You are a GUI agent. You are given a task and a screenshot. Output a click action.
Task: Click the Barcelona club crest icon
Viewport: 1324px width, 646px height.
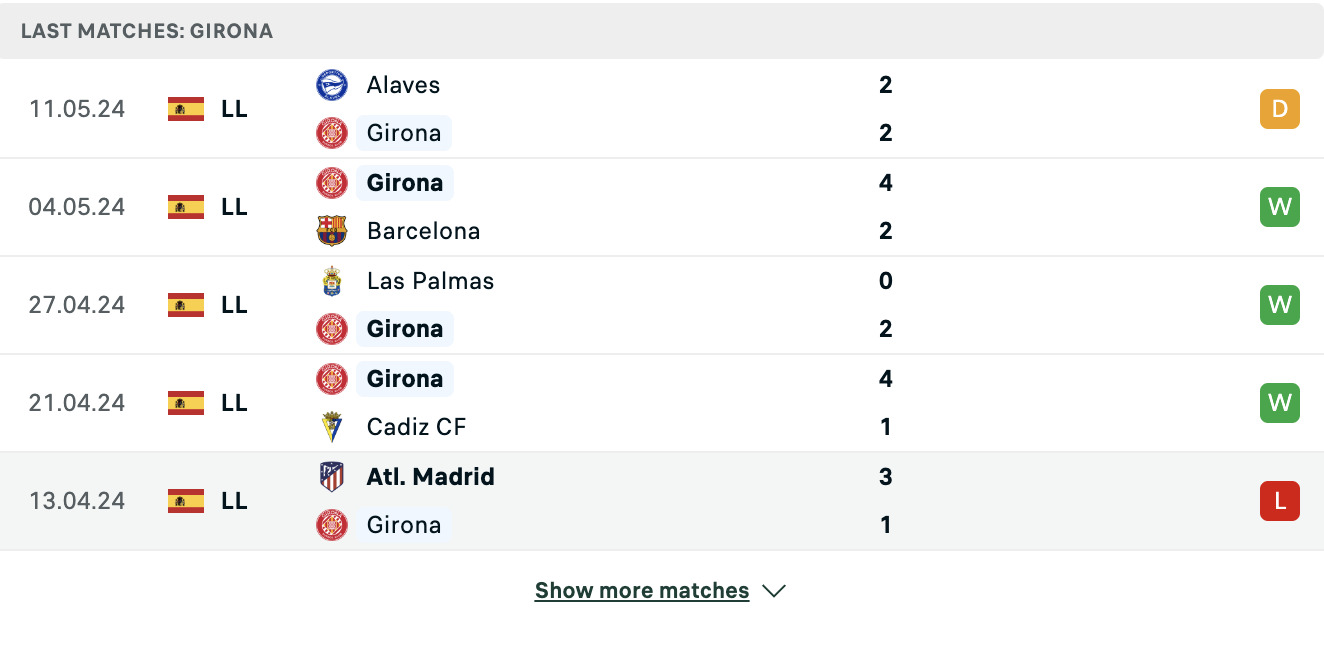[332, 231]
